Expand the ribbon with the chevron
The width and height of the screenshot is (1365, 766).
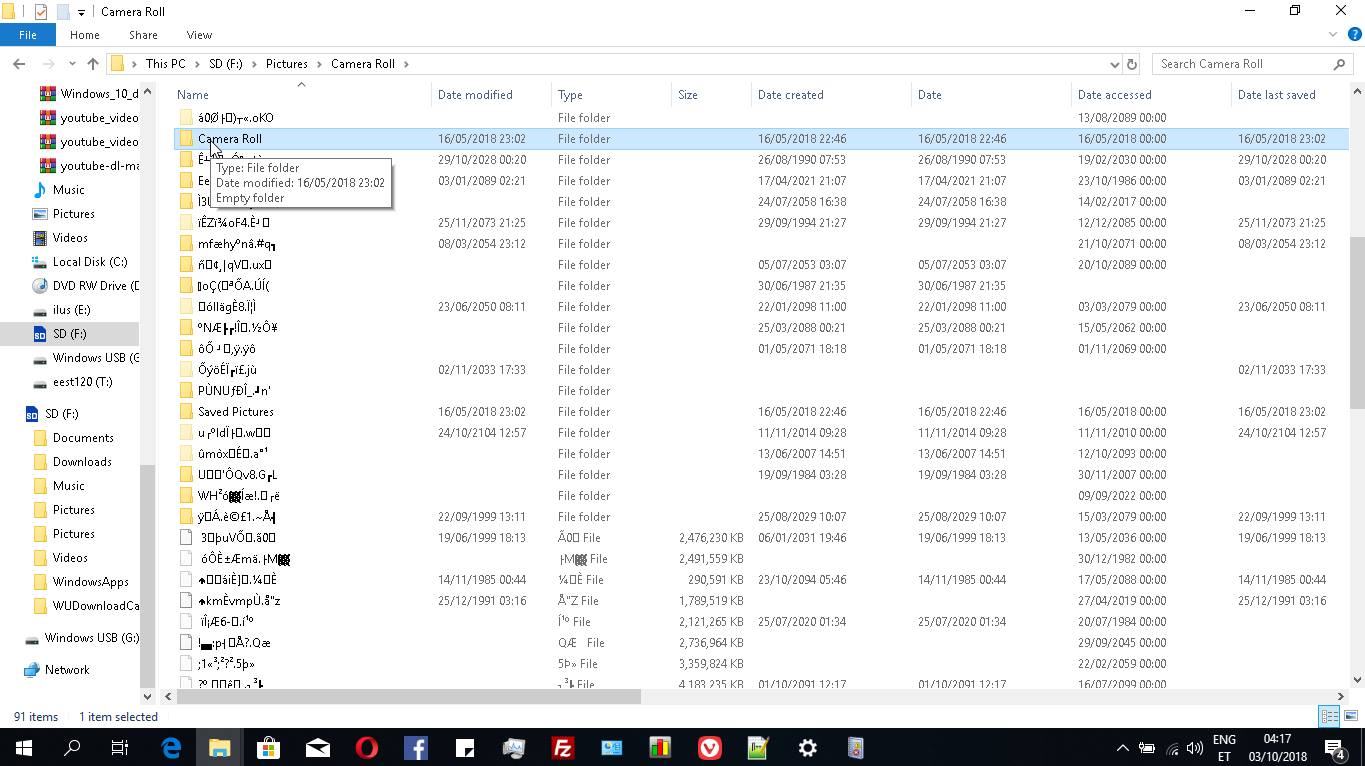(1331, 35)
